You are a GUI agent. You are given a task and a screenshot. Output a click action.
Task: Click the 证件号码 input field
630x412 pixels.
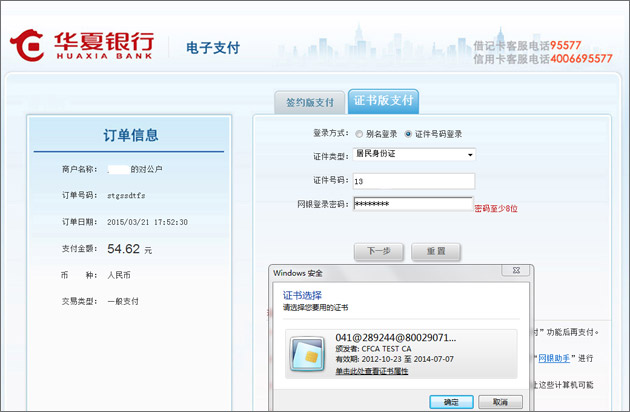click(x=414, y=181)
